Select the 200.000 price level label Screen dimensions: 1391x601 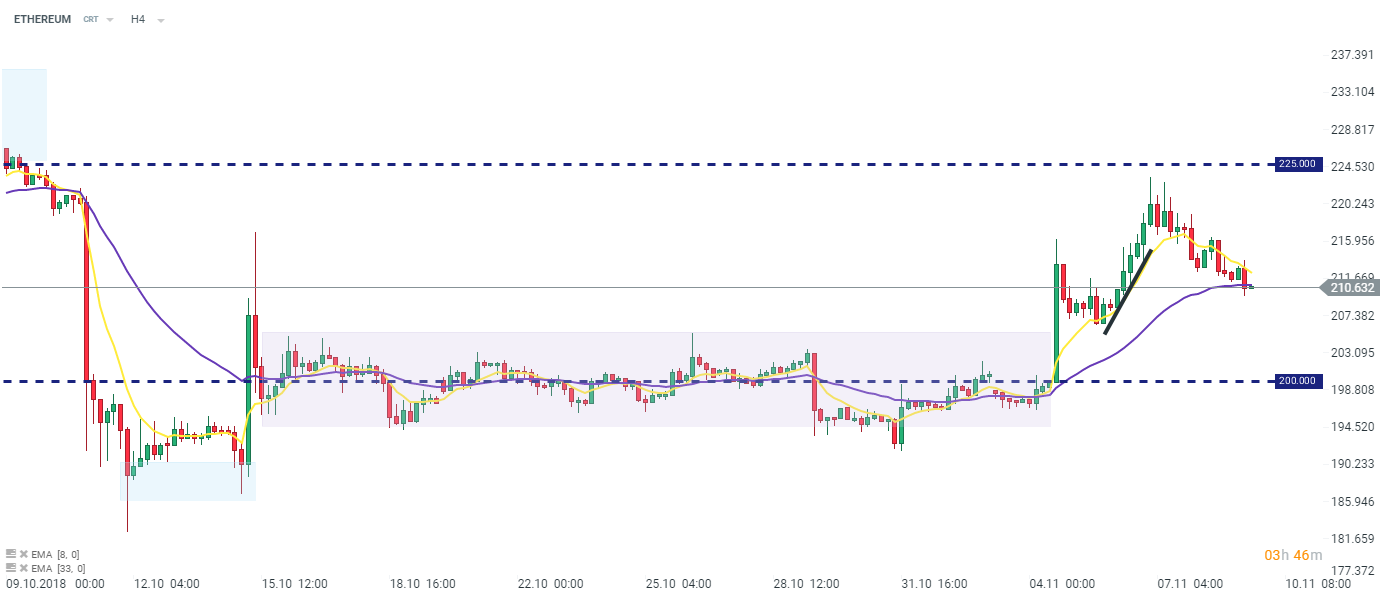click(1298, 381)
